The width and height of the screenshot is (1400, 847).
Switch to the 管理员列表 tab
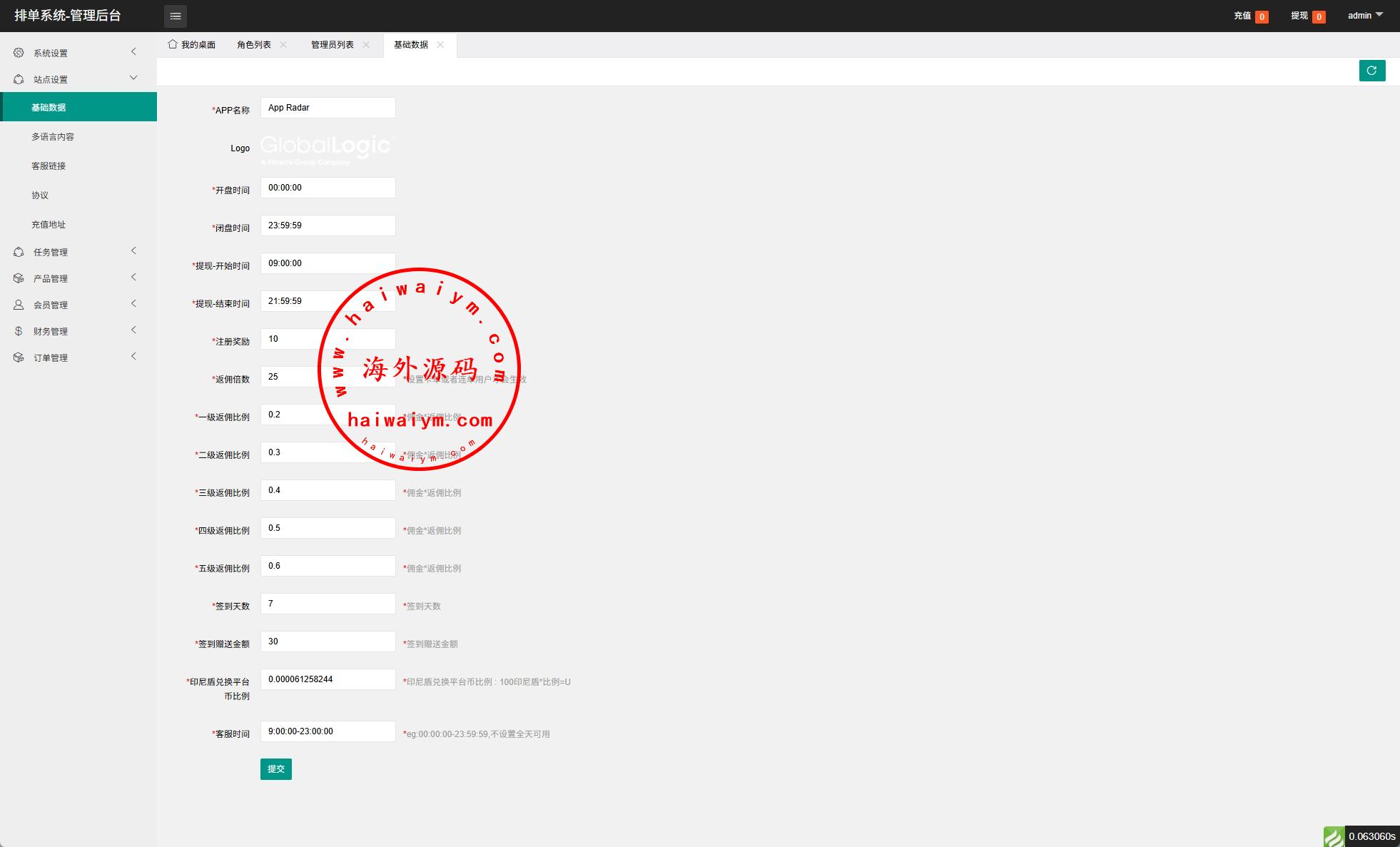(x=332, y=44)
